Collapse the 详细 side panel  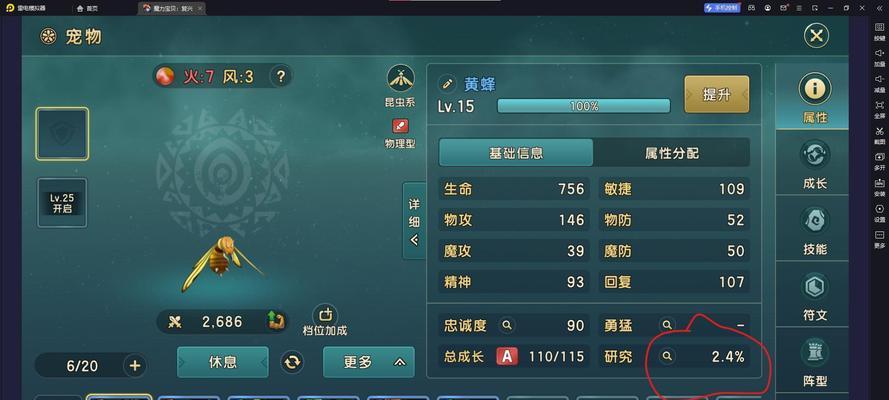414,220
